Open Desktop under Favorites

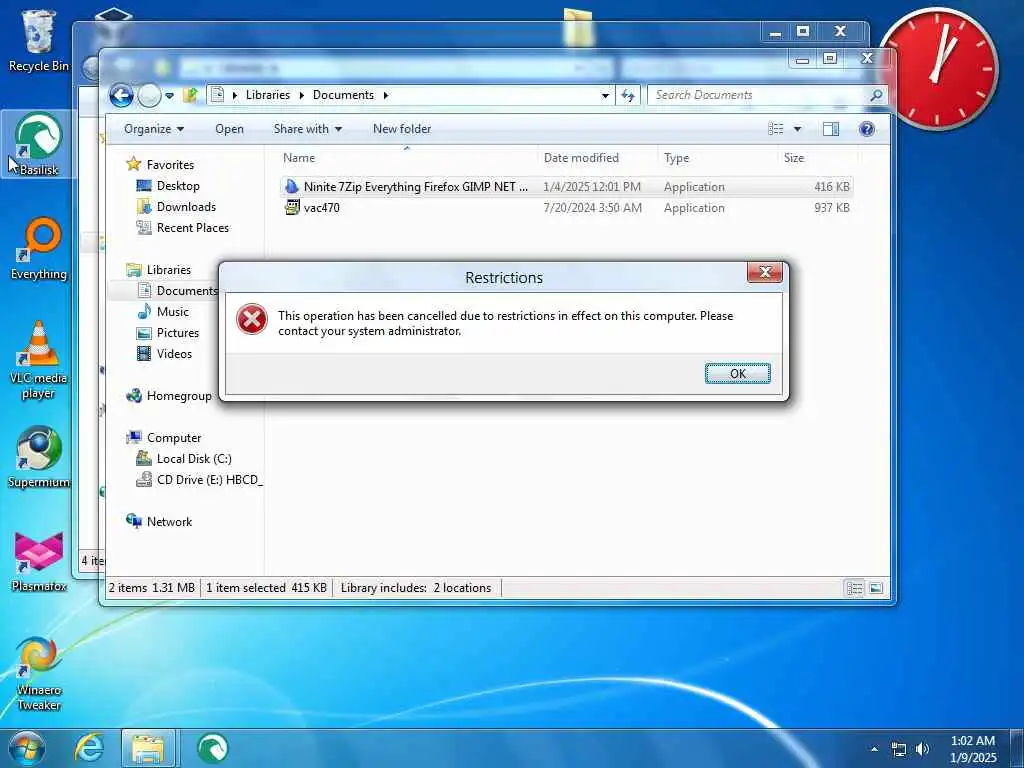point(178,185)
